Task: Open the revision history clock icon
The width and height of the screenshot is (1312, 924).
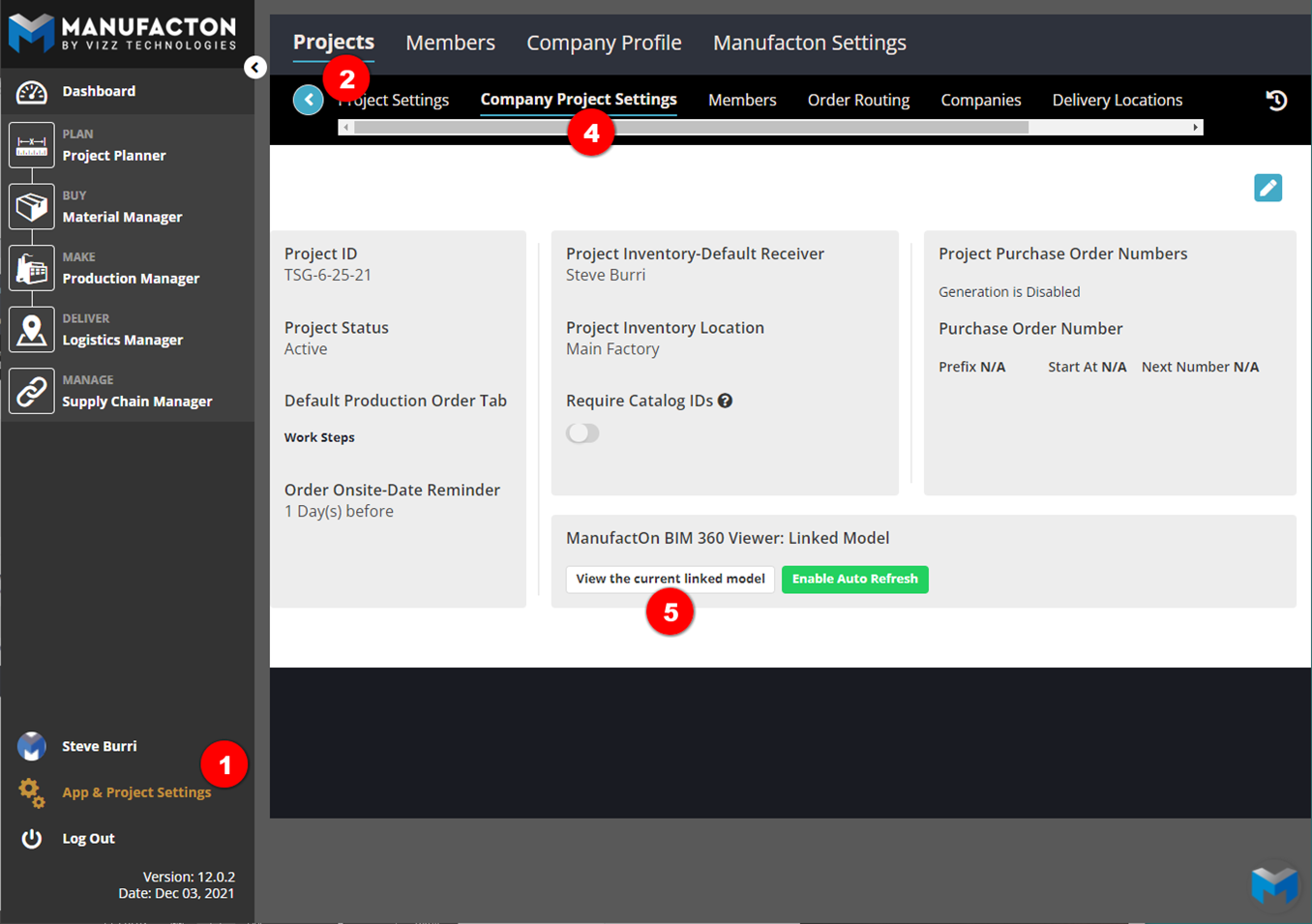Action: (1275, 100)
